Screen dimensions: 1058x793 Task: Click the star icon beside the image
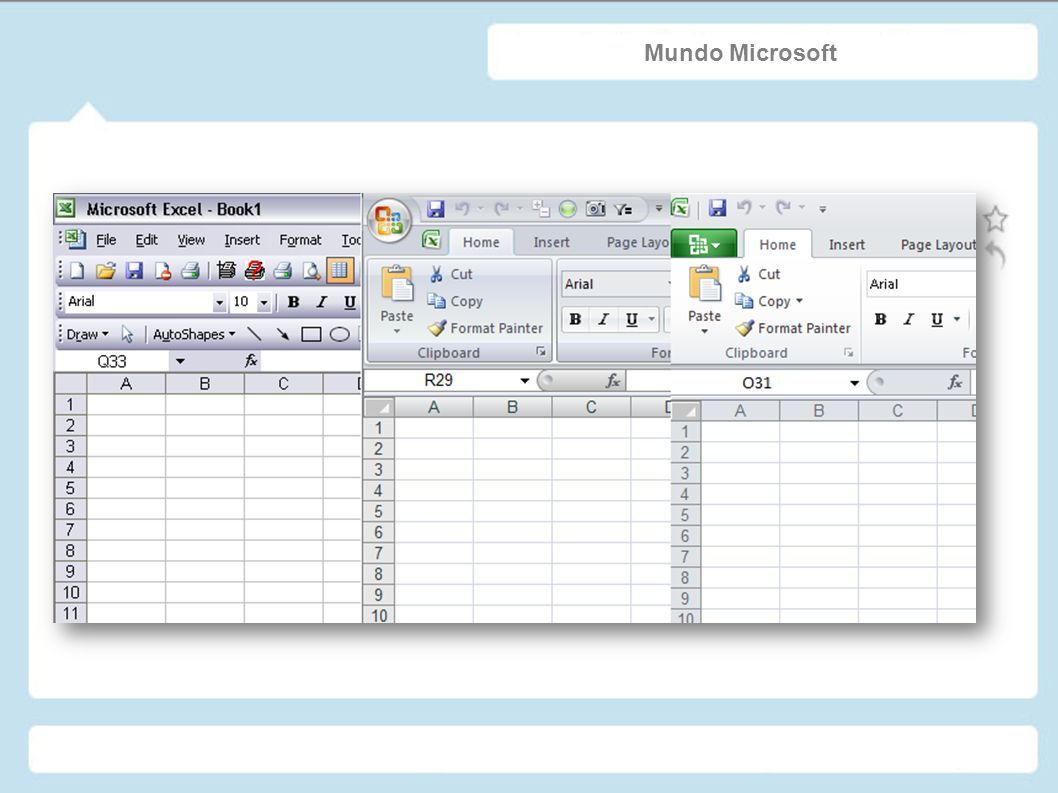tap(995, 219)
